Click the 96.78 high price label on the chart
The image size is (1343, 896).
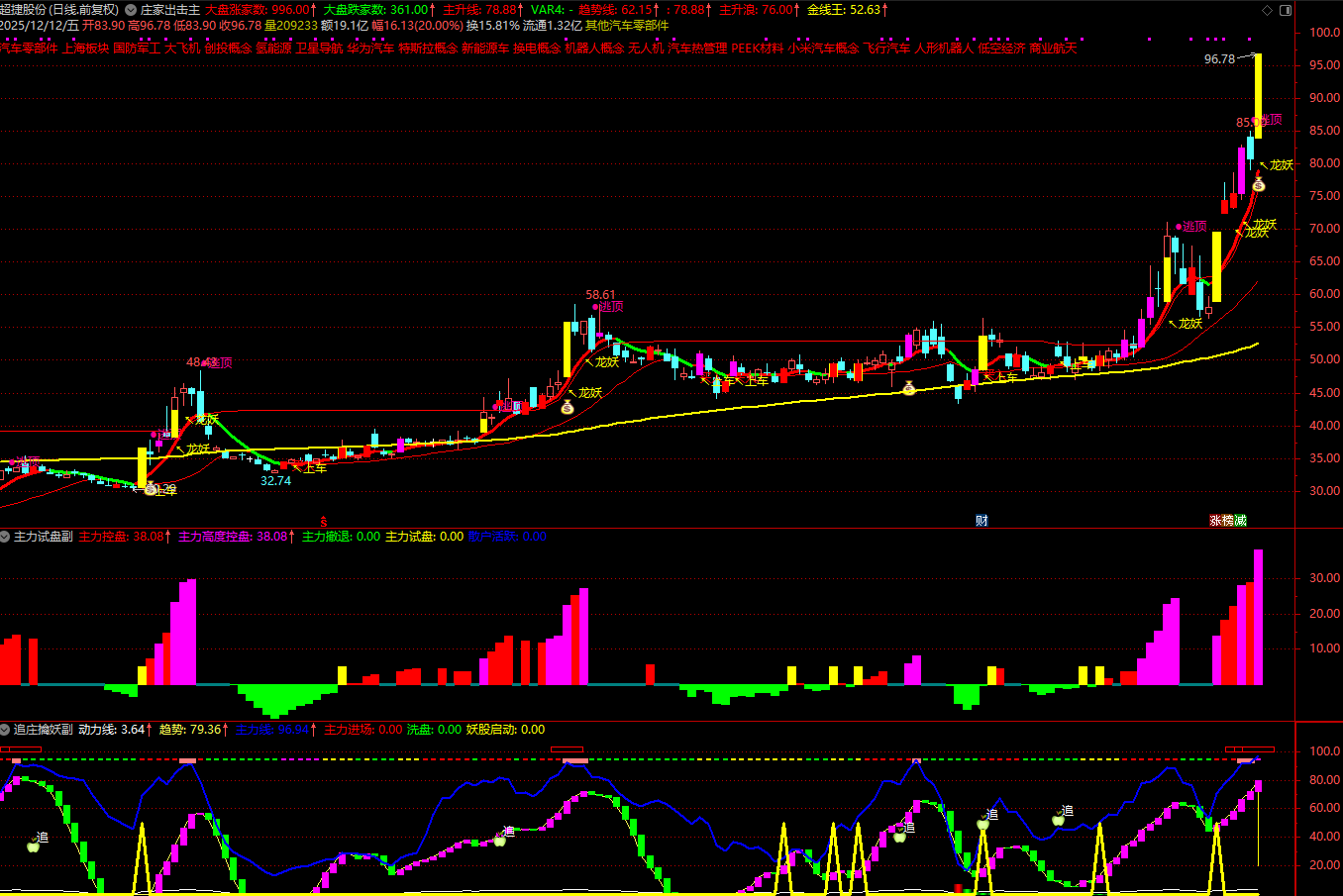1219,59
